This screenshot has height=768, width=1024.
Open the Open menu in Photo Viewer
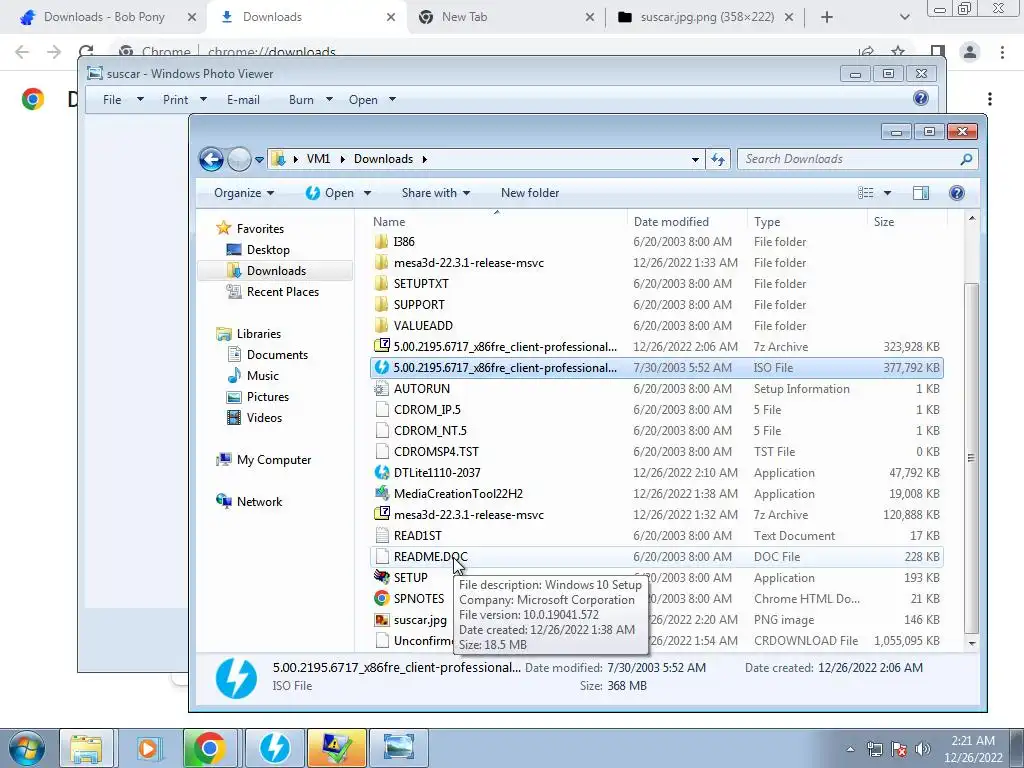[x=372, y=99]
